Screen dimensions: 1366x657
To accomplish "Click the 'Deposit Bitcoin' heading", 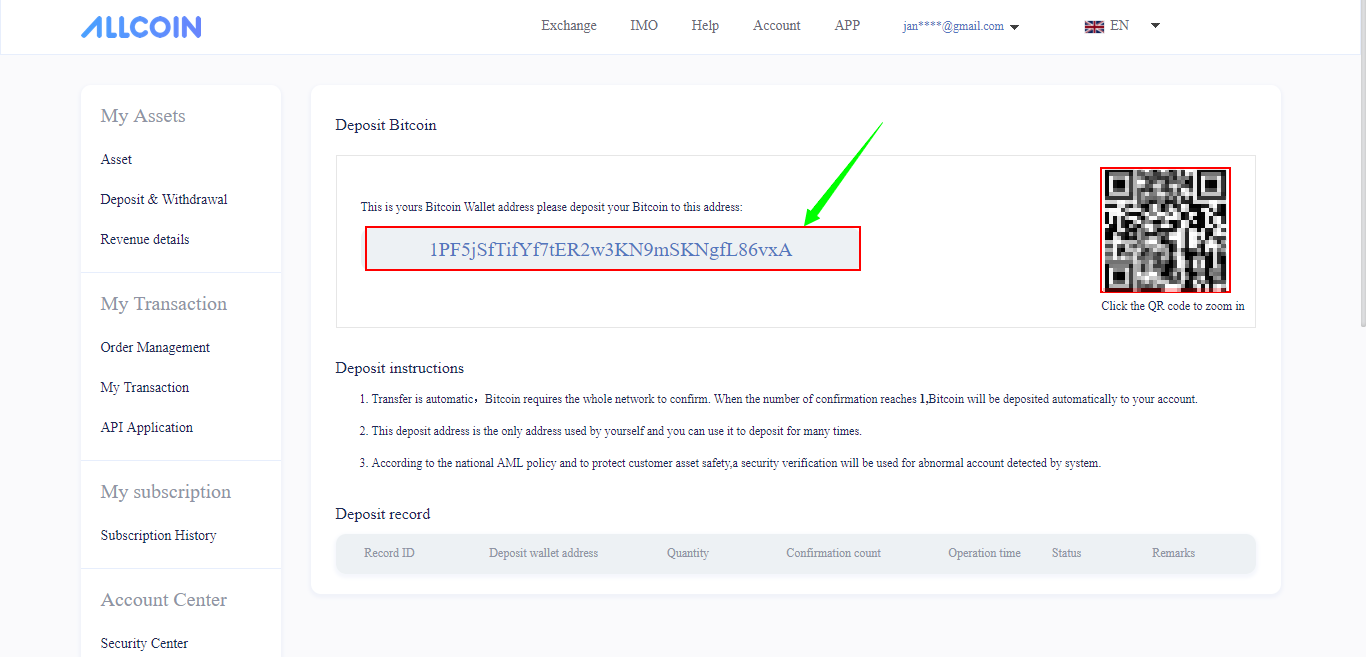I will pos(386,126).
